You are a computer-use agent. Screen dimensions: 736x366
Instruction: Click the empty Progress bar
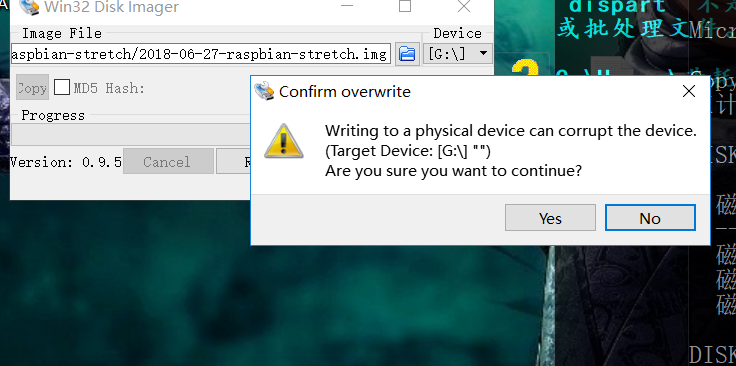[x=130, y=135]
